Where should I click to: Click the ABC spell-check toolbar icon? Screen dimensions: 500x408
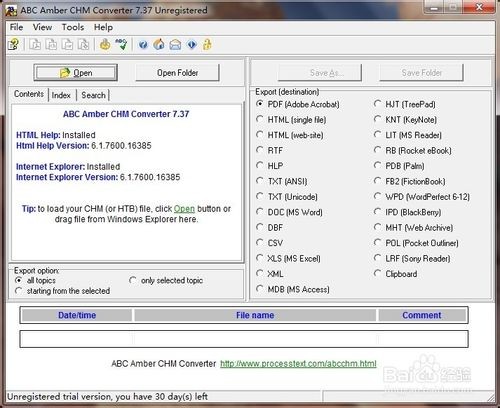pyautogui.click(x=121, y=44)
